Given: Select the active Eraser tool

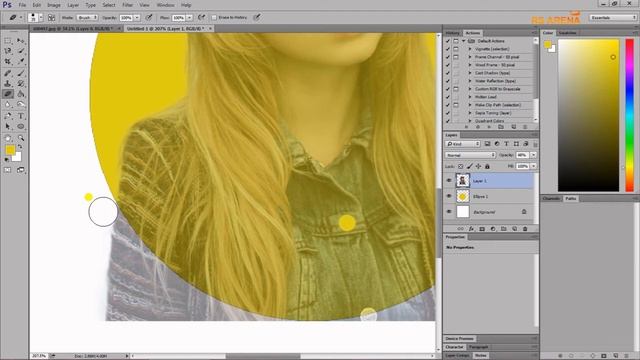Looking at the screenshot, I should point(8,94).
